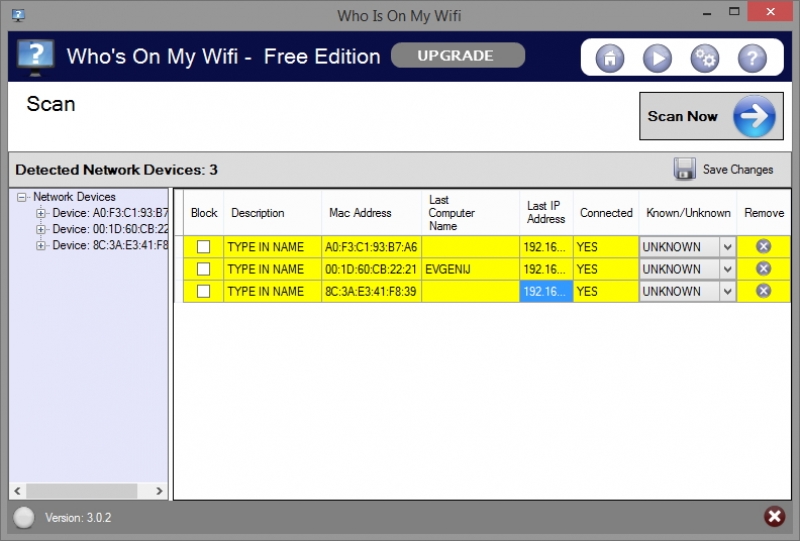Expand tree node Device: 00:1D:60:CB:22
800x541 pixels.
pos(40,229)
